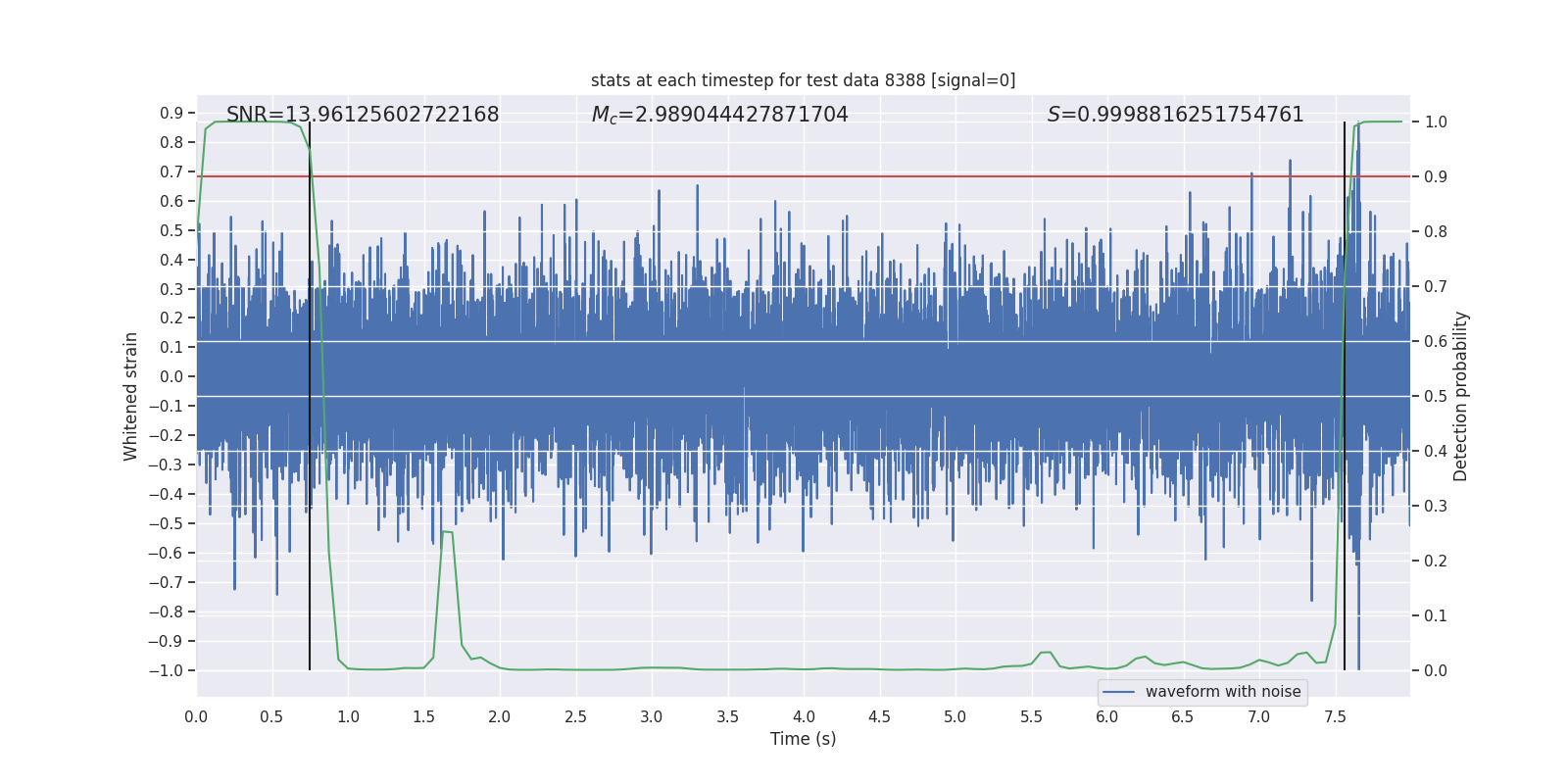
Task: Click the green probability peak near 1.6 s
Action: coord(447,532)
